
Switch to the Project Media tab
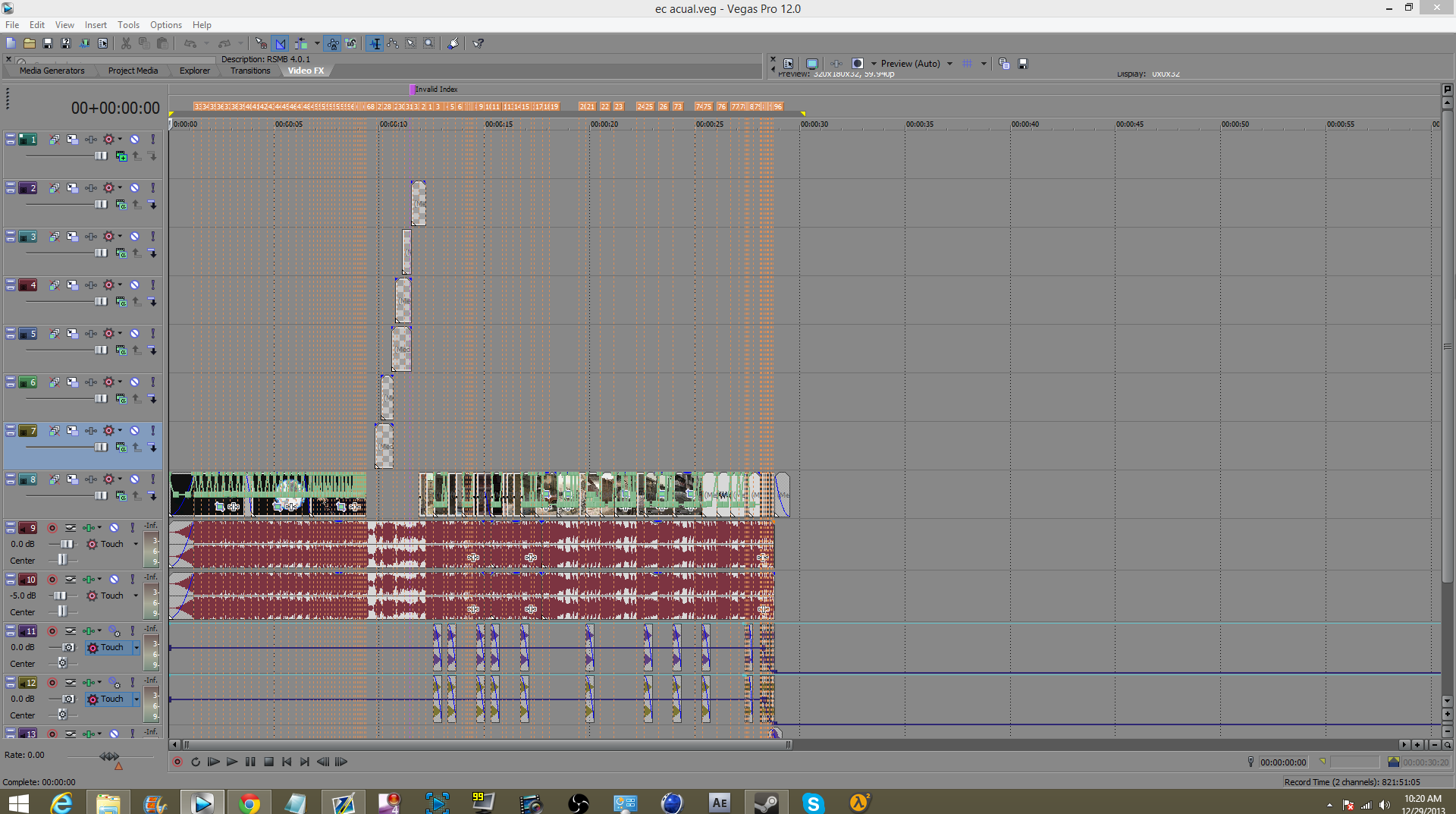coord(133,71)
